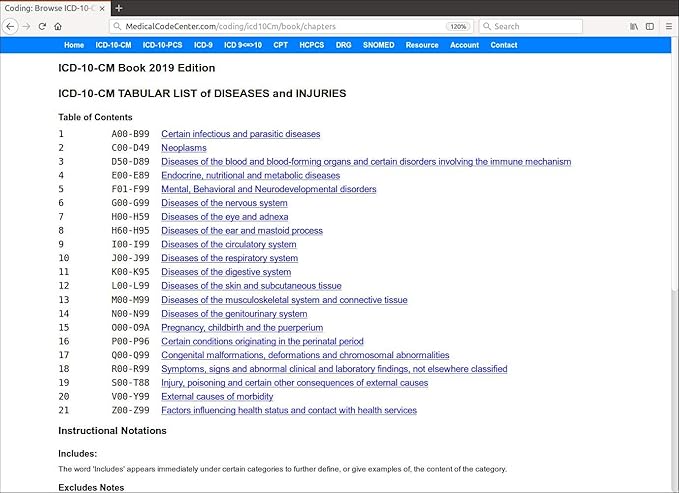The height and width of the screenshot is (493, 679).
Task: Click the magnifier icon in the address bar
Action: [117, 26]
